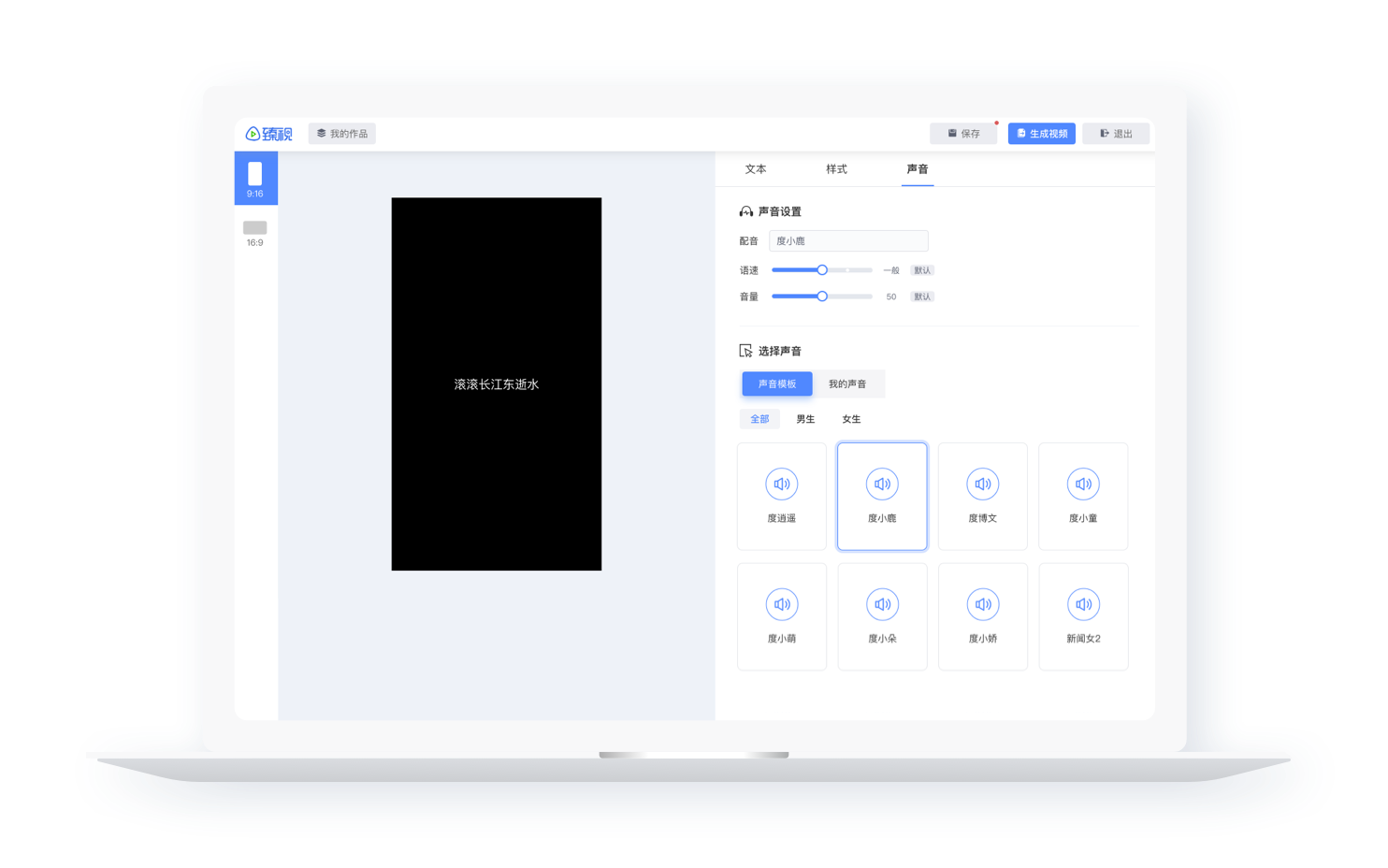Preview the 度博文 voice speaker icon
The width and height of the screenshot is (1388, 868).
[x=982, y=484]
